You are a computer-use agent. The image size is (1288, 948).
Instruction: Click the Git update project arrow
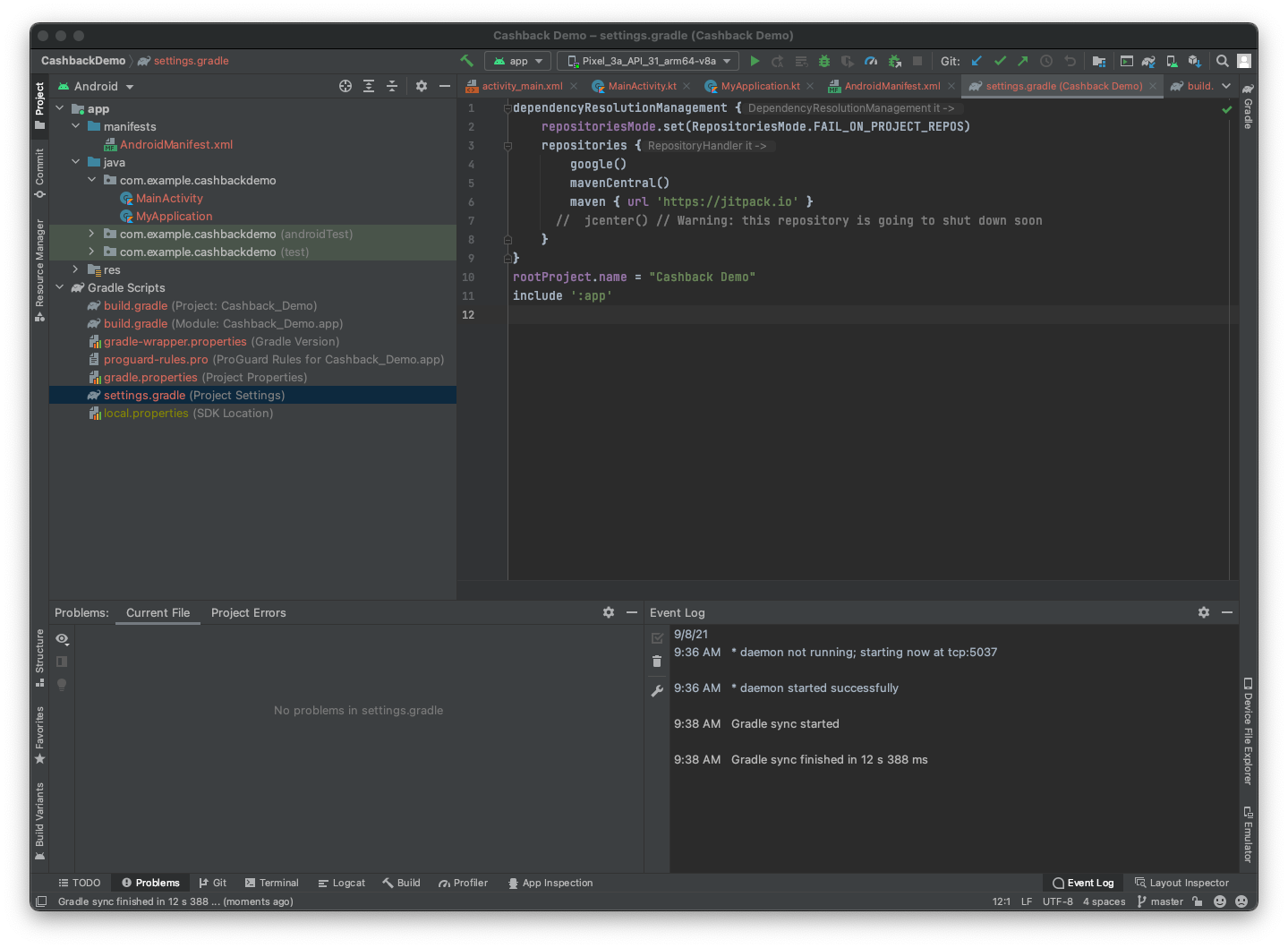point(977,61)
